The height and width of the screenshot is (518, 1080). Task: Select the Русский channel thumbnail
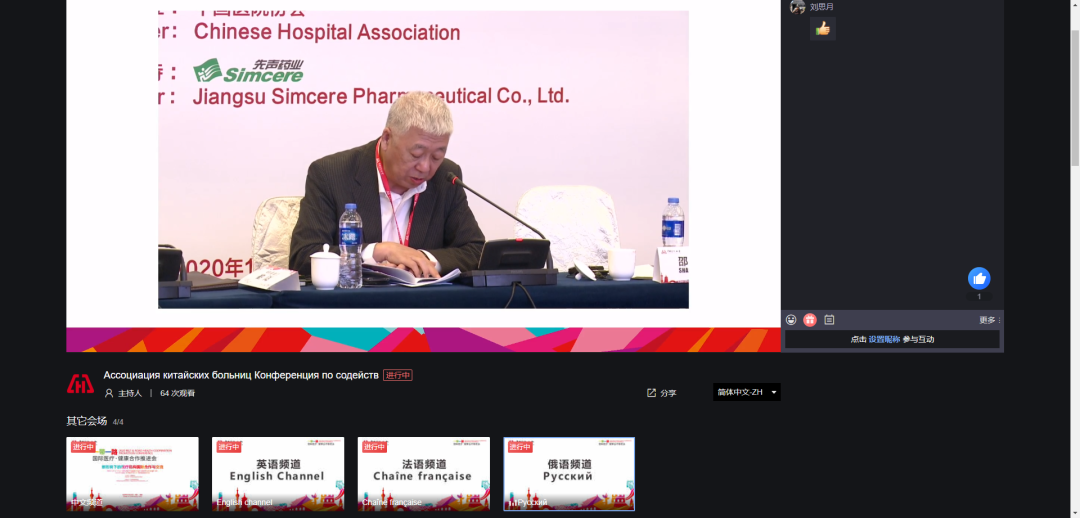[x=568, y=474]
